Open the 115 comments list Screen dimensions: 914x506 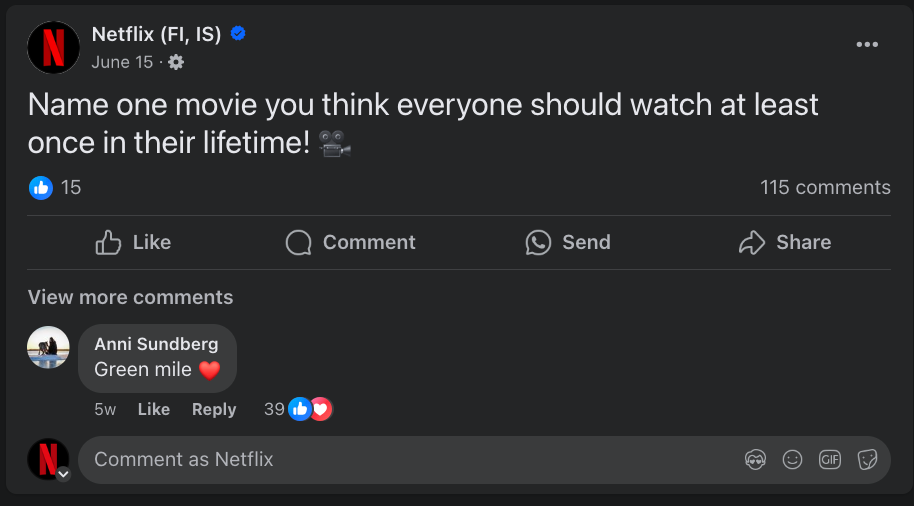825,188
